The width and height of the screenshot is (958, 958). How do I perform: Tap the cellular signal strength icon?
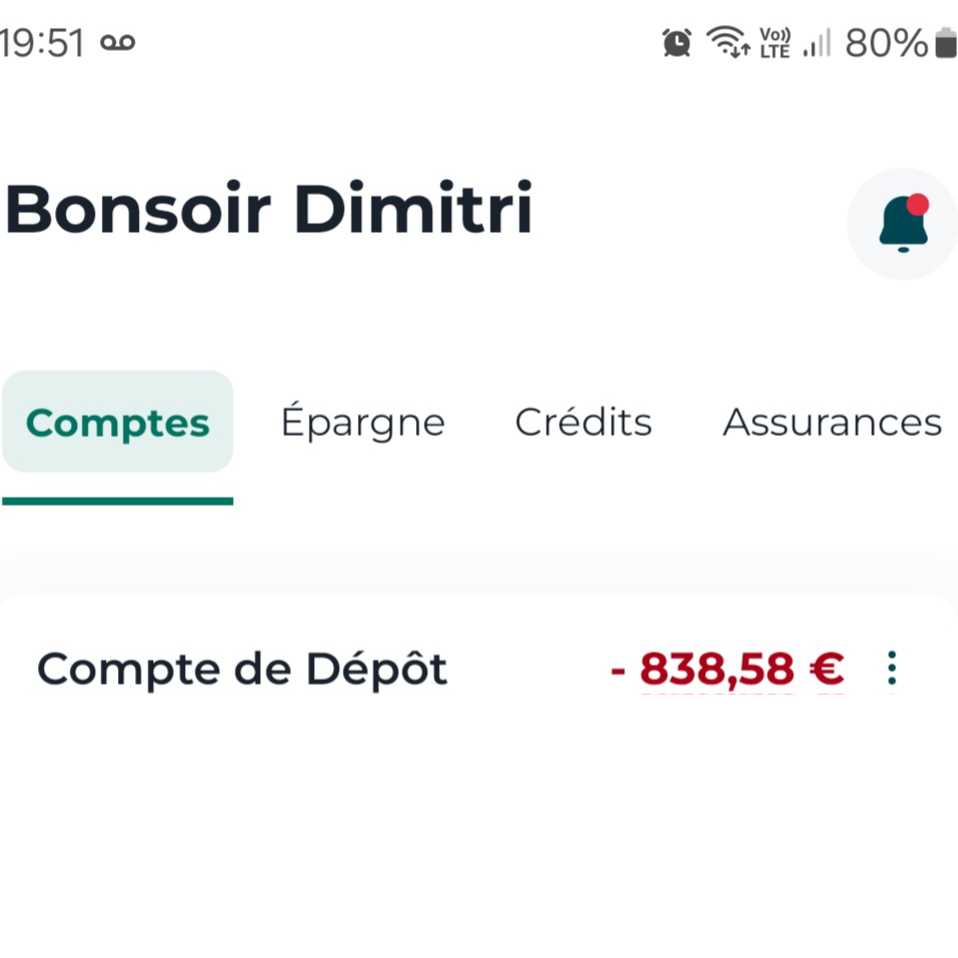click(815, 45)
